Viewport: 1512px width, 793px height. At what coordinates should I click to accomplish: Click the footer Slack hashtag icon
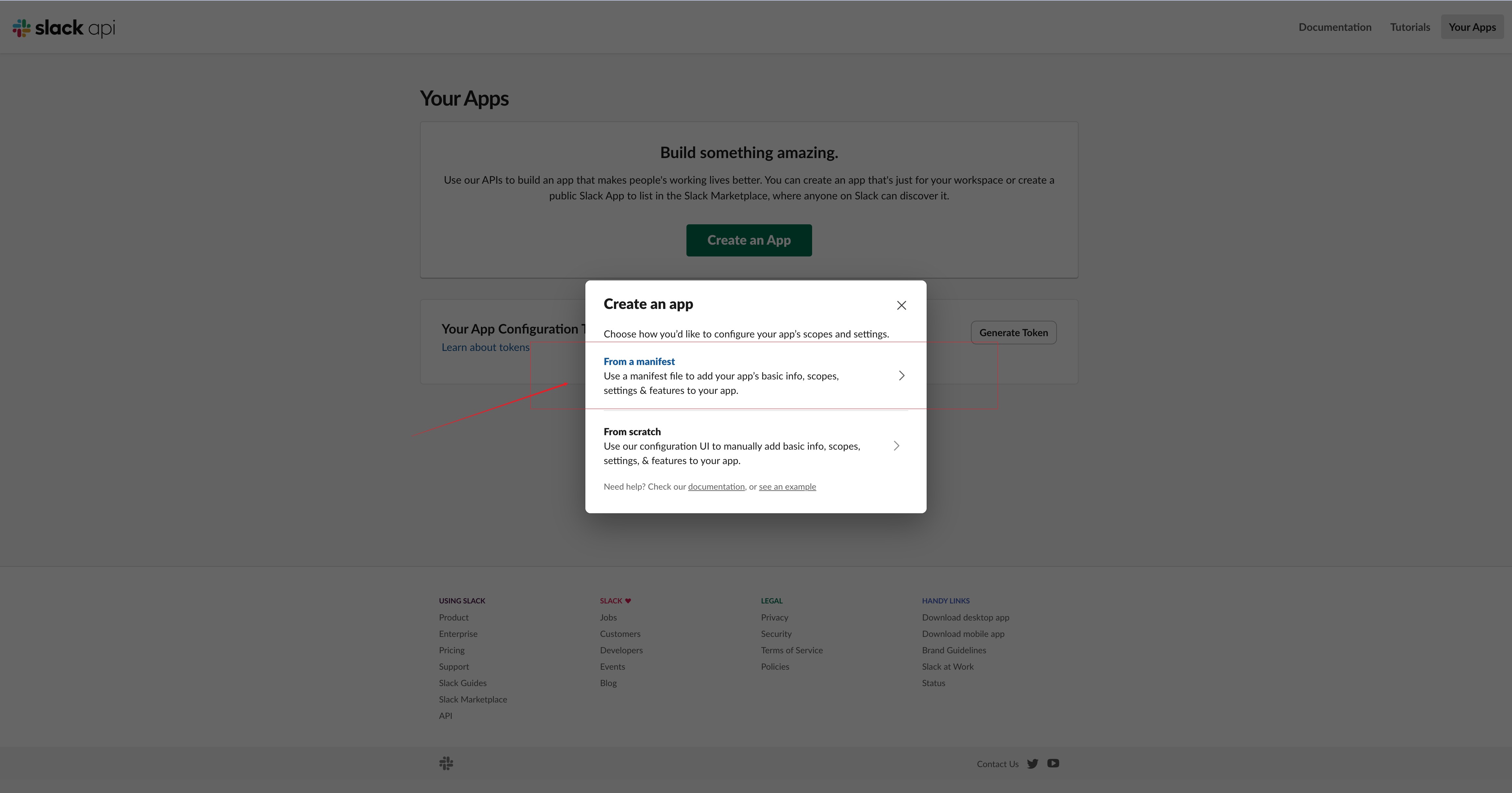pos(446,763)
